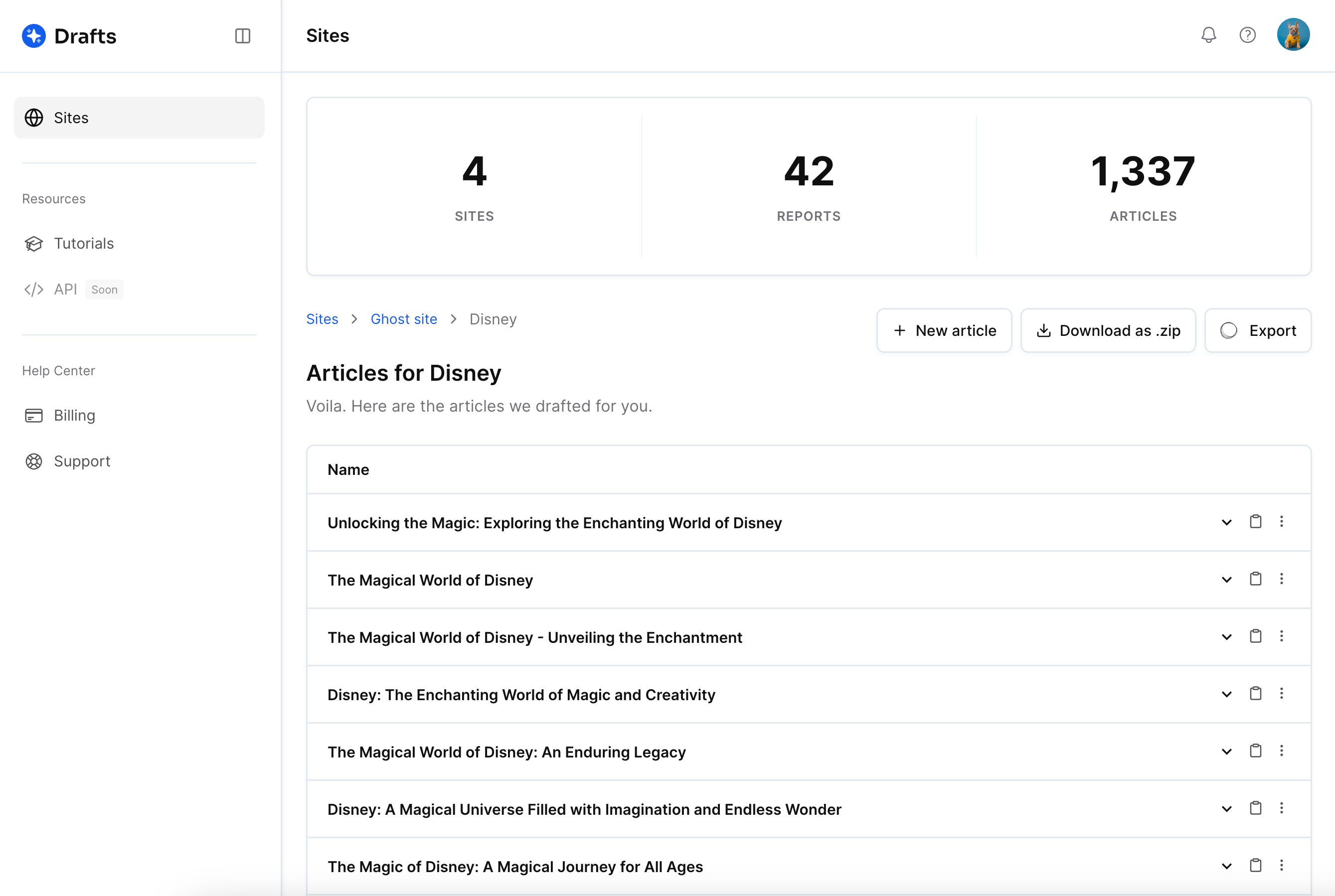
Task: Click the Export button
Action: [x=1257, y=330]
